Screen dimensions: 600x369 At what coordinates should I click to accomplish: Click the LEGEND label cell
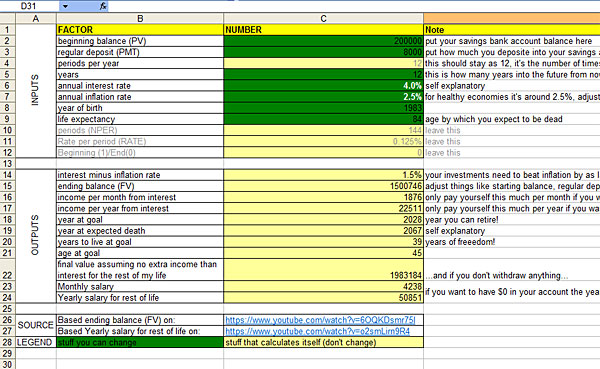(x=36, y=342)
